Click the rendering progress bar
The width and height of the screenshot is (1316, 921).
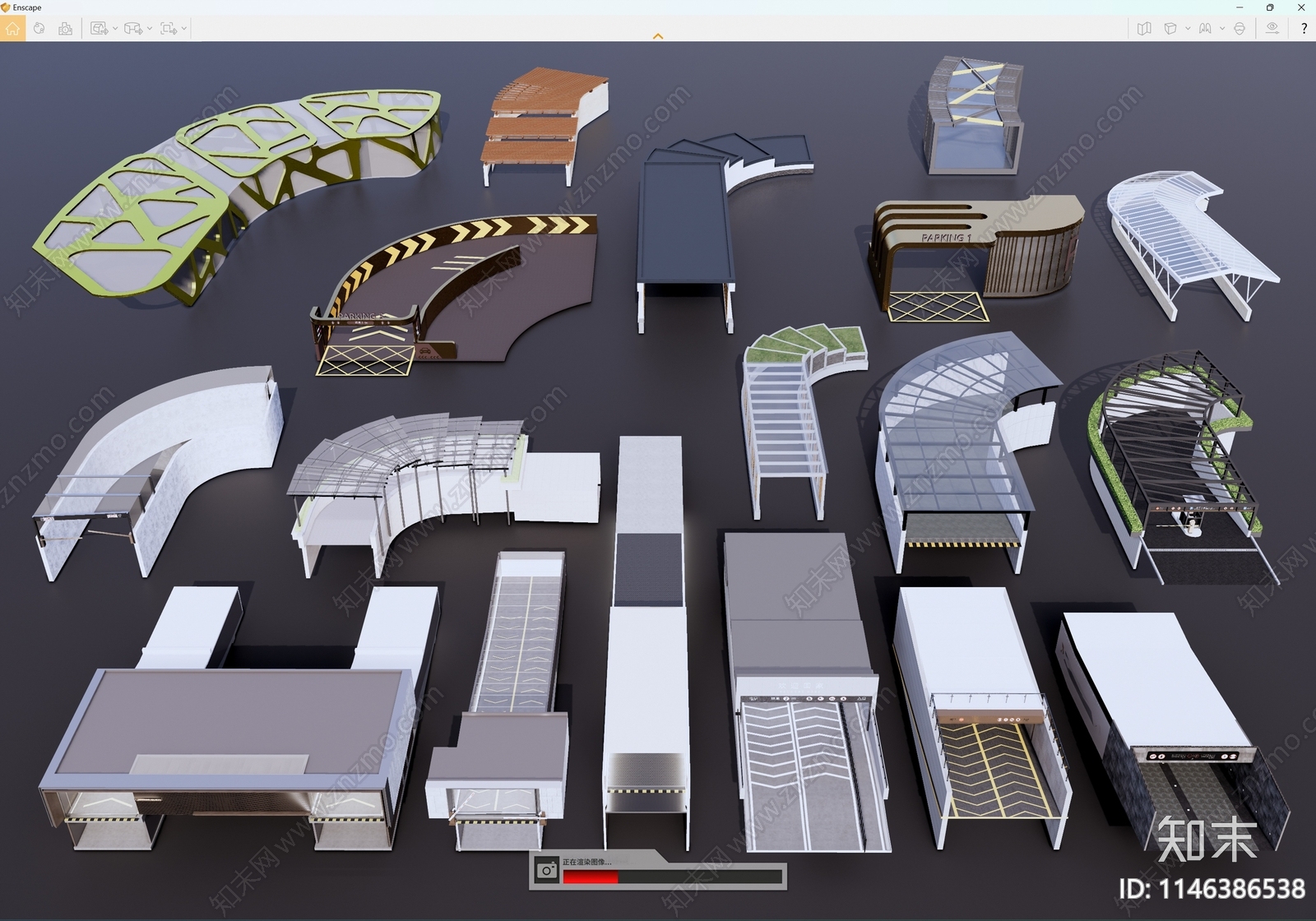click(x=672, y=877)
